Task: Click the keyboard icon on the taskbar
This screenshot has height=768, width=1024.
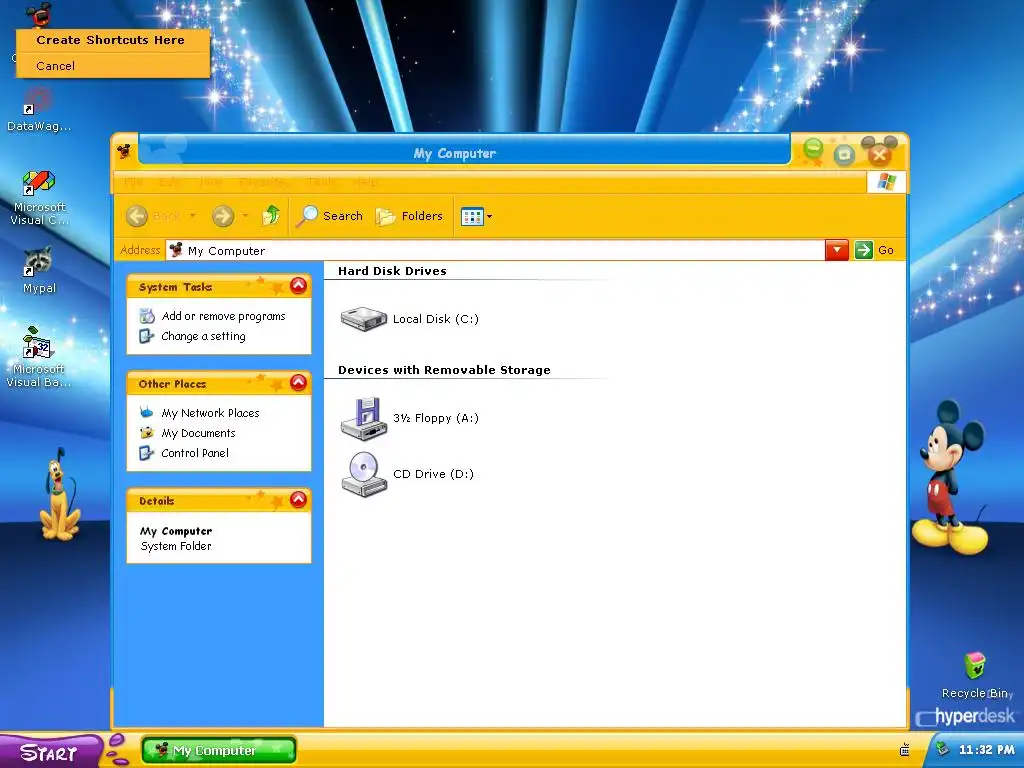Action: coord(904,750)
